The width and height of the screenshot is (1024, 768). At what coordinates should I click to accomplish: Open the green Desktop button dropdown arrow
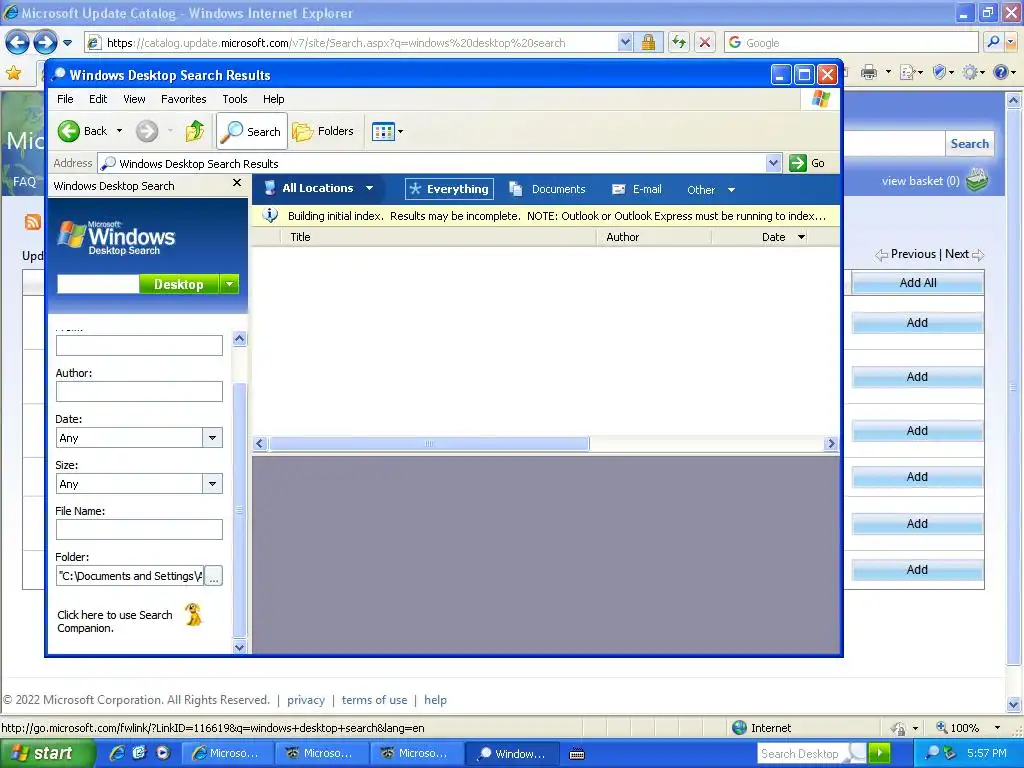(x=229, y=284)
